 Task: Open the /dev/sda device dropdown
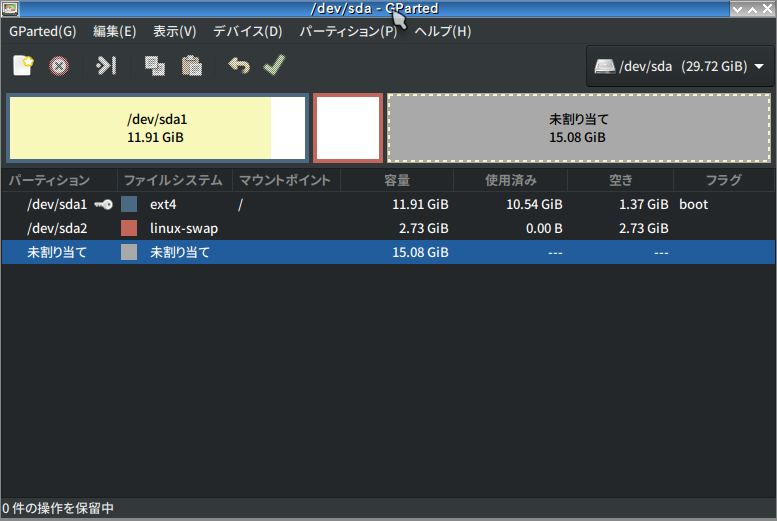tap(679, 66)
